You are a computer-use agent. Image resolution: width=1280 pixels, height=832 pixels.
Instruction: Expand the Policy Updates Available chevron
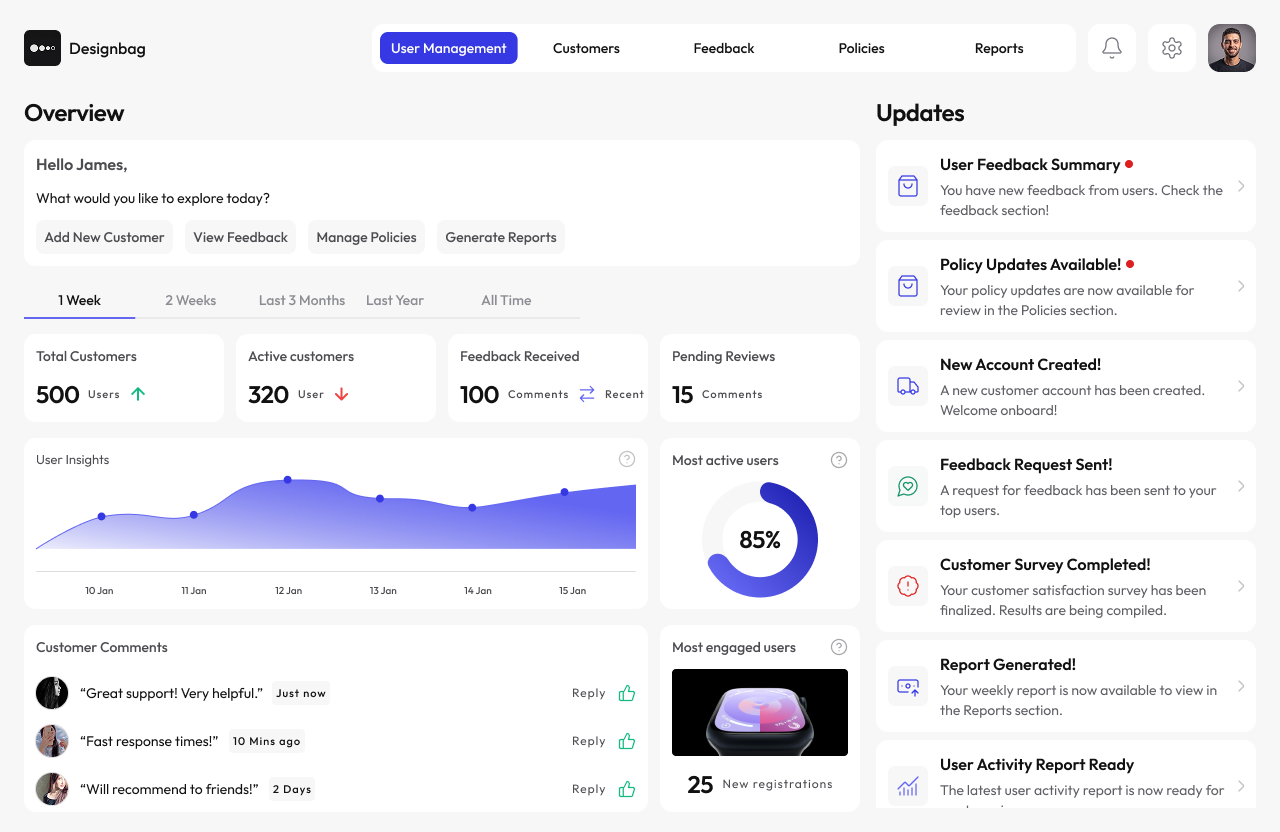pos(1241,286)
